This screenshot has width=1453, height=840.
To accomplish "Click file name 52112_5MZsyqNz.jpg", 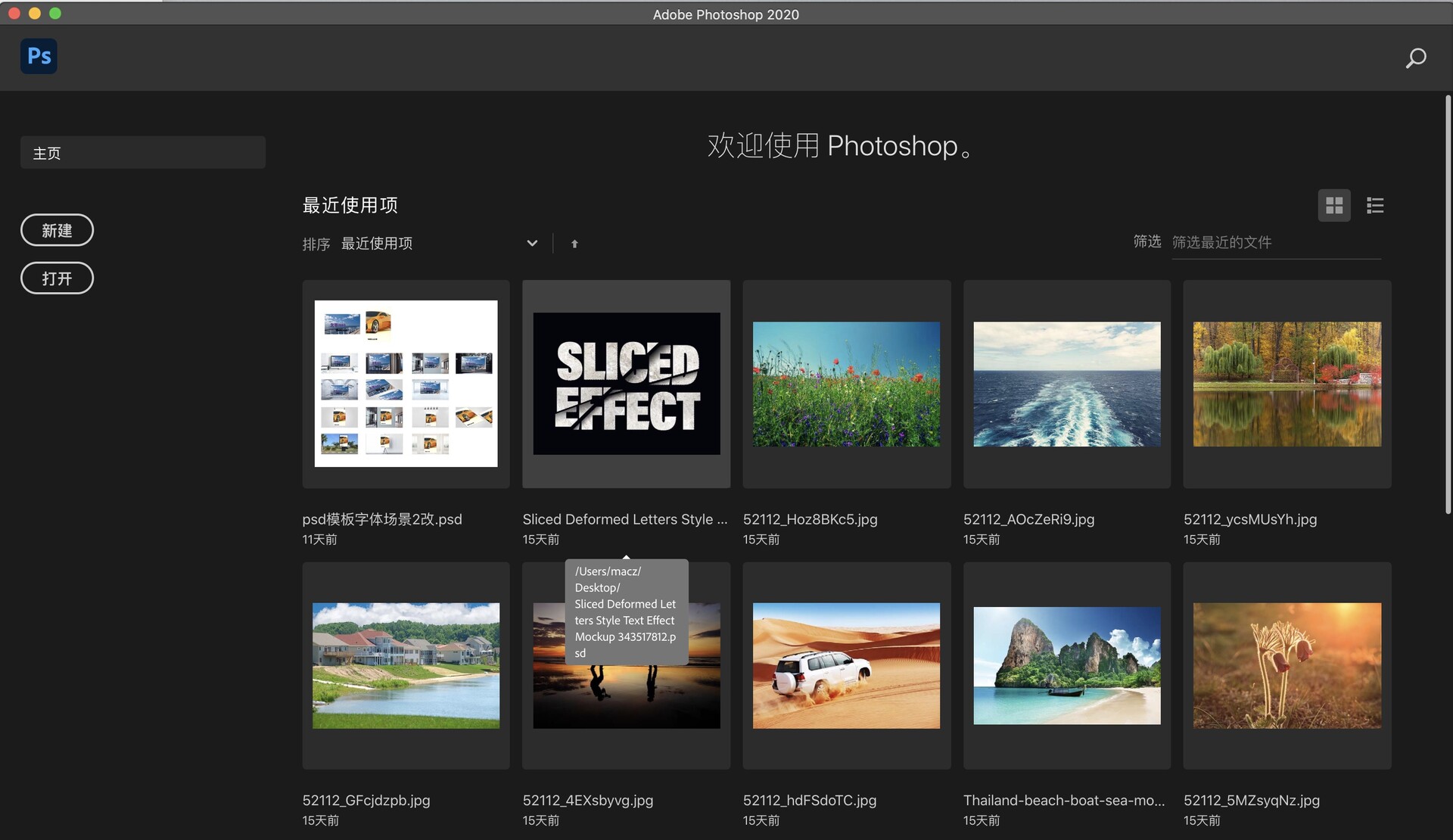I will coord(1252,800).
